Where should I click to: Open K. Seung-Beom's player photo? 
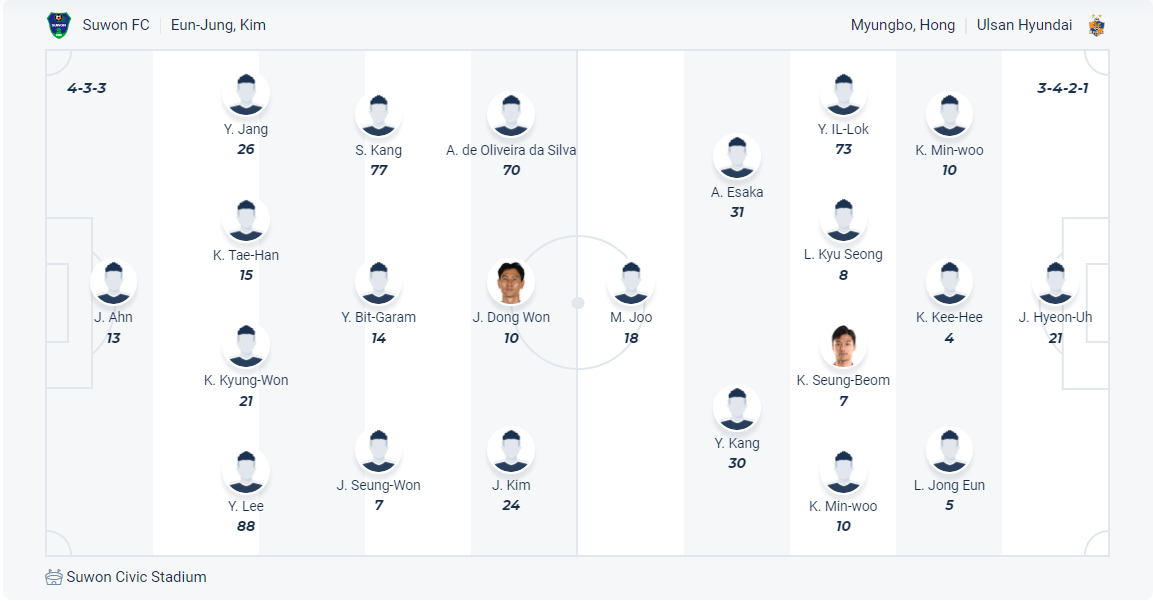[843, 345]
